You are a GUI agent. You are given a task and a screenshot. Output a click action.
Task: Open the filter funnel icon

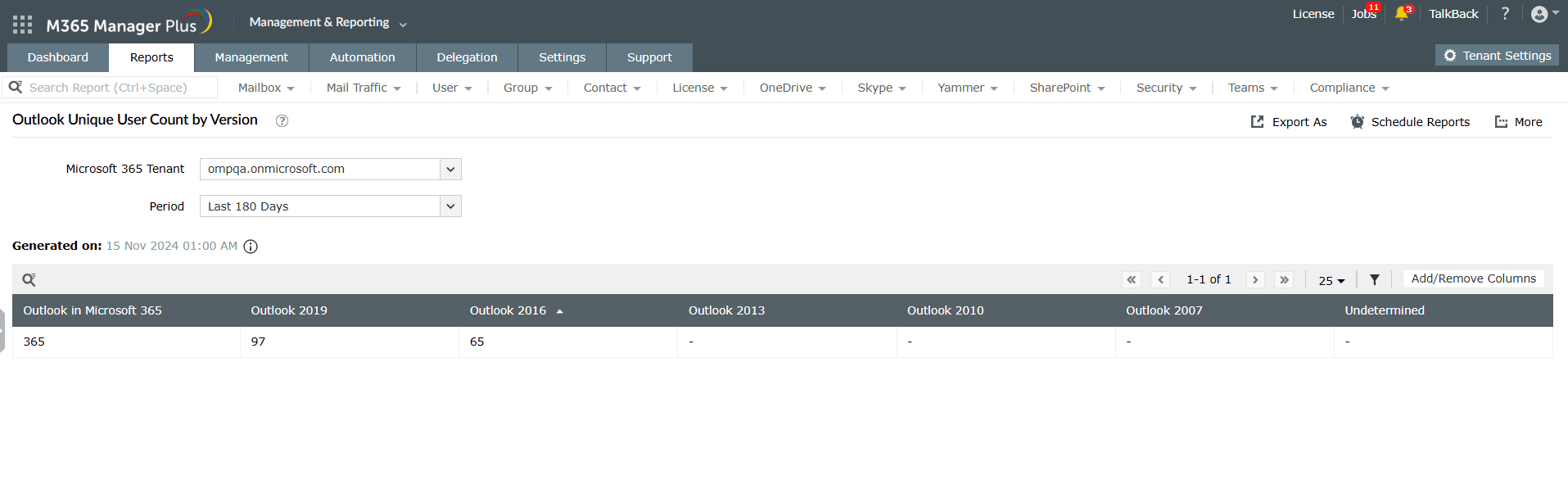click(x=1375, y=280)
